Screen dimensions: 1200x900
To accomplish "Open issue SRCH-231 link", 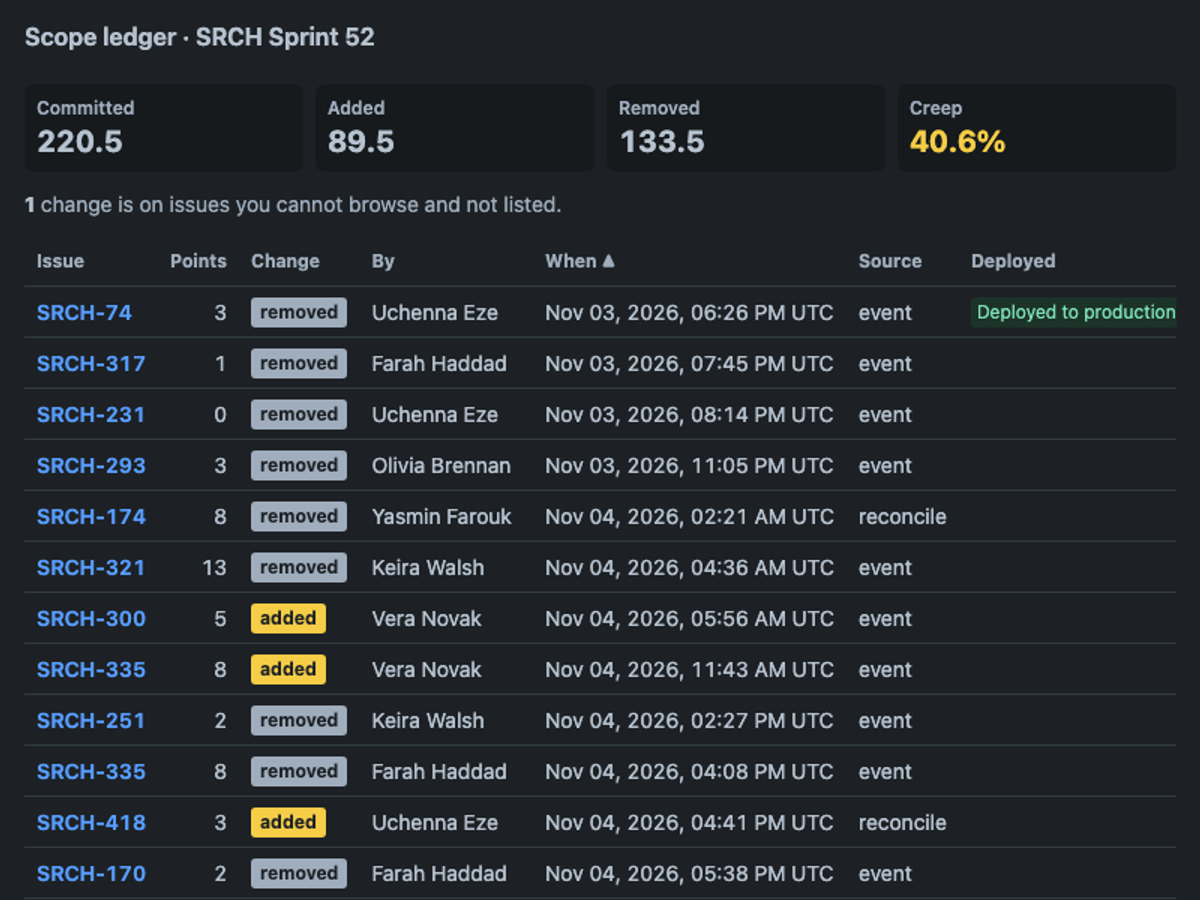I will (91, 414).
